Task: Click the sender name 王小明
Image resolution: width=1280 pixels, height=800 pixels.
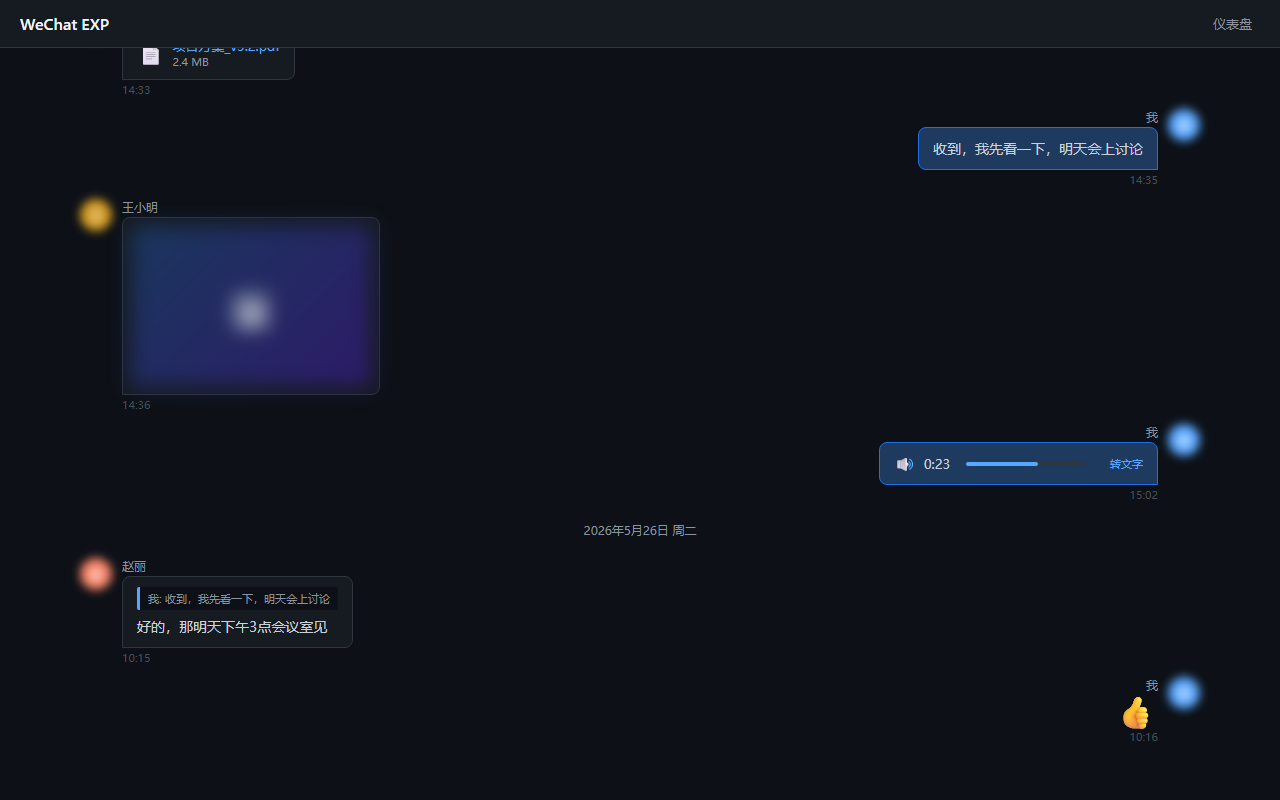Action: click(x=140, y=208)
